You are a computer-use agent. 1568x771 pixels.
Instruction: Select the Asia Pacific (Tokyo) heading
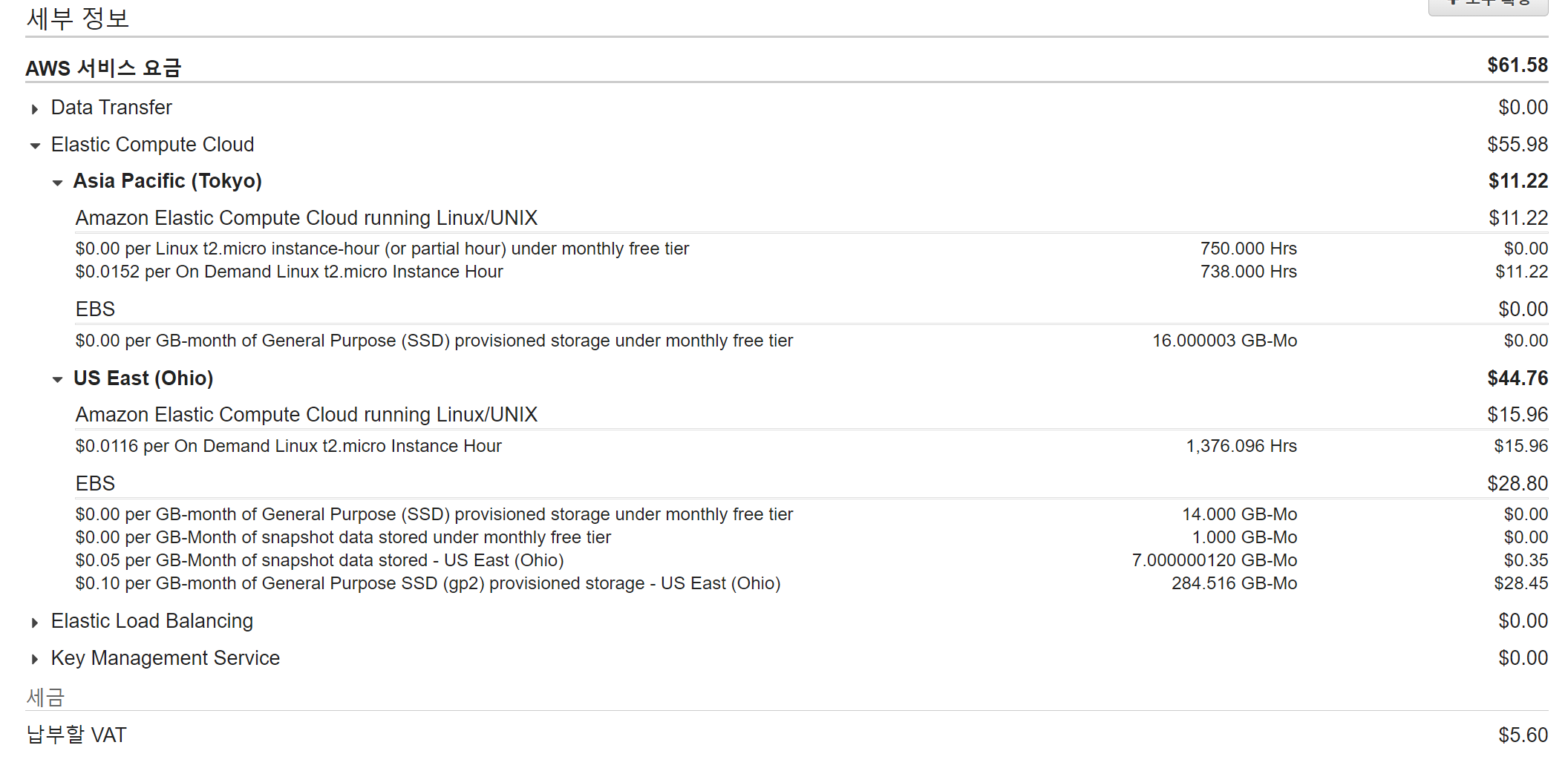(x=167, y=181)
